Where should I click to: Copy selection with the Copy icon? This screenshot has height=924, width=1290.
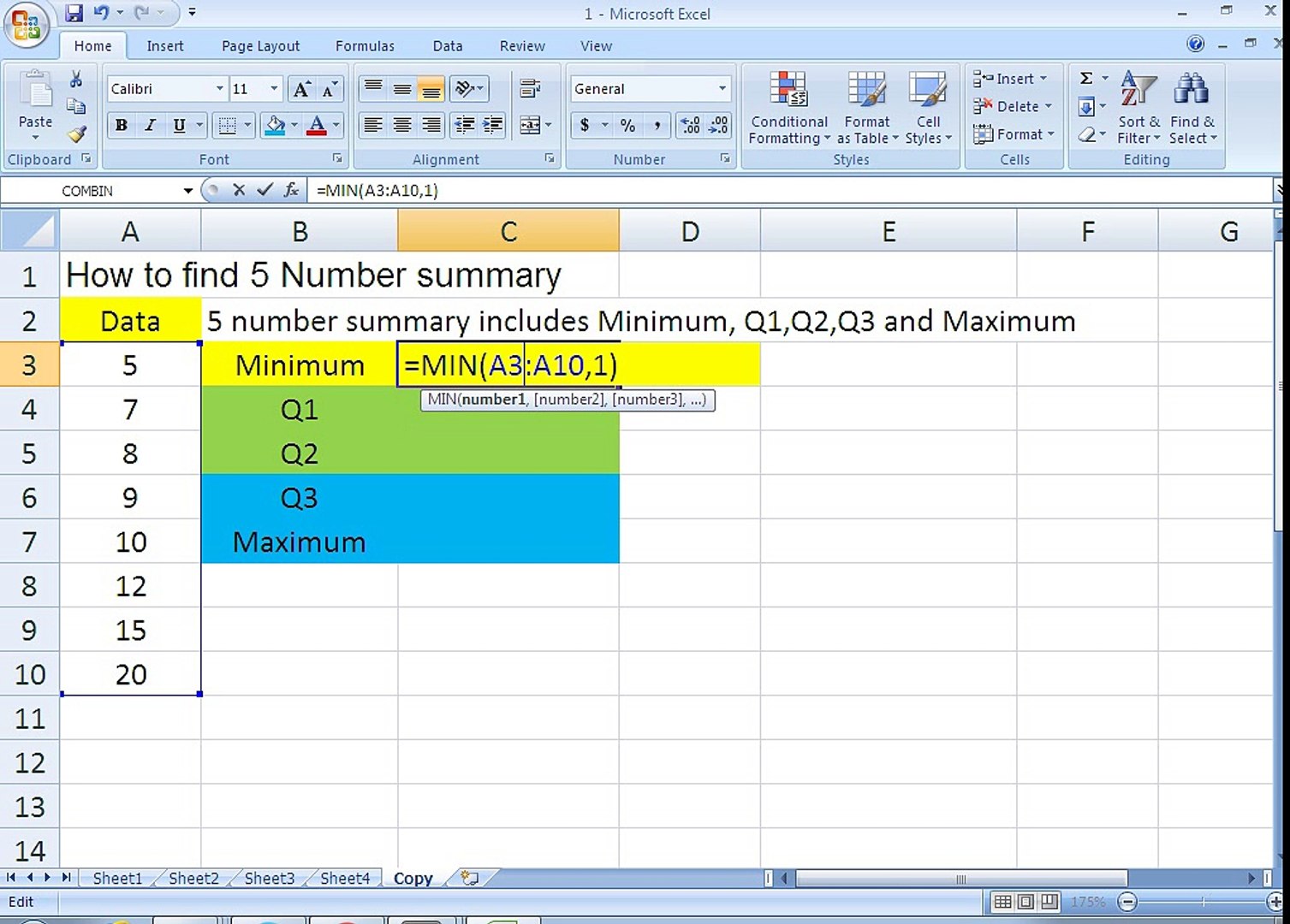[x=76, y=106]
